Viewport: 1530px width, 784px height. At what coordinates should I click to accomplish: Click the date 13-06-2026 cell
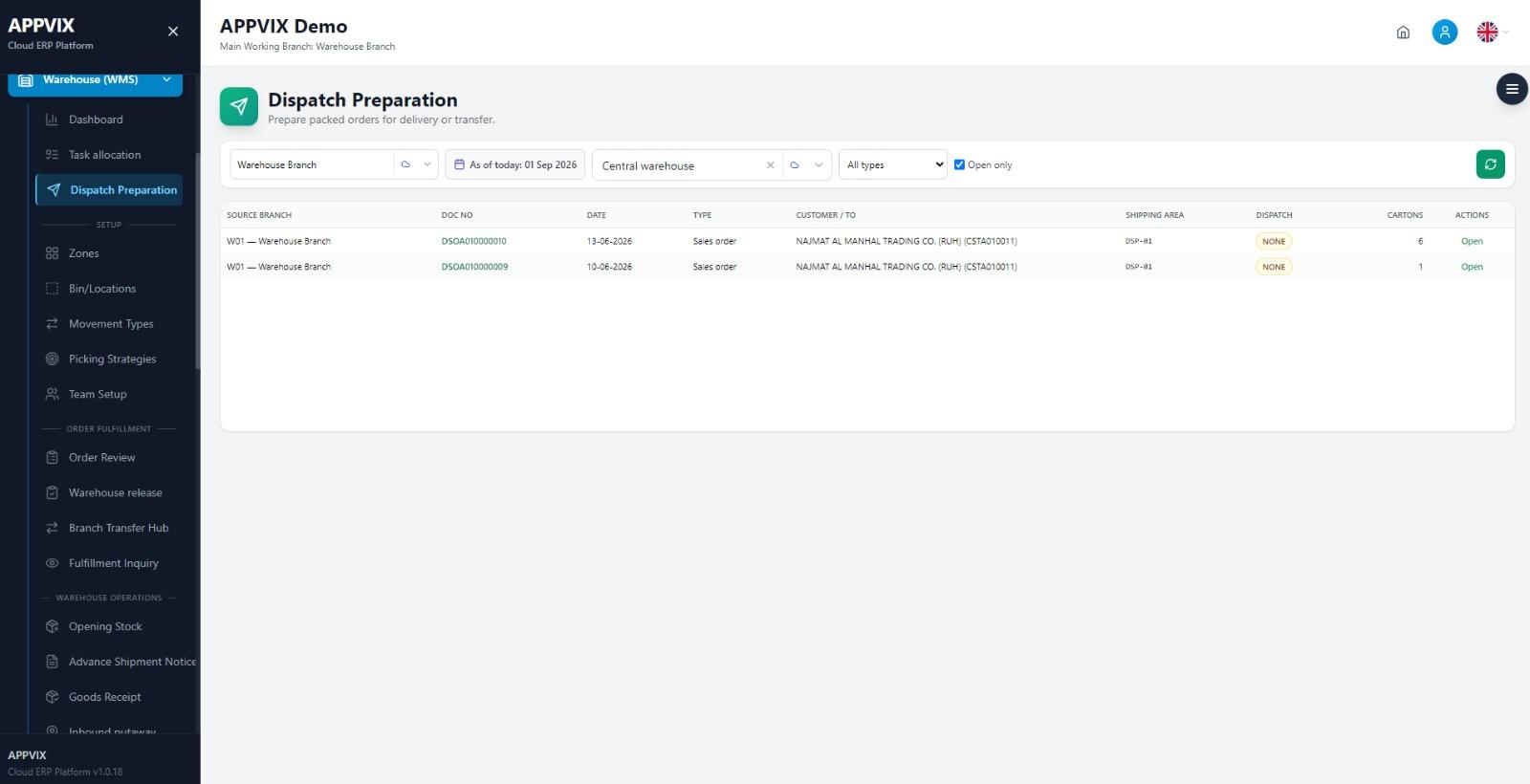pos(609,241)
